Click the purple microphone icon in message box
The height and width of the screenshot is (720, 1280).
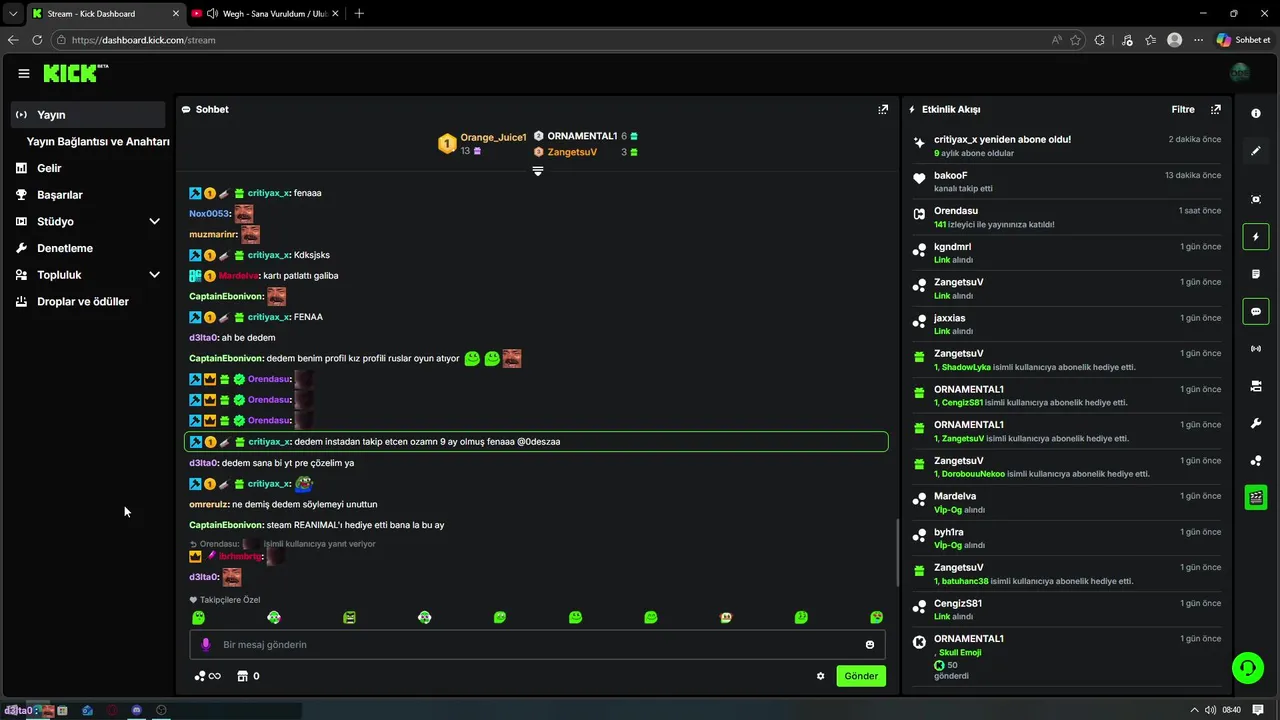(206, 645)
